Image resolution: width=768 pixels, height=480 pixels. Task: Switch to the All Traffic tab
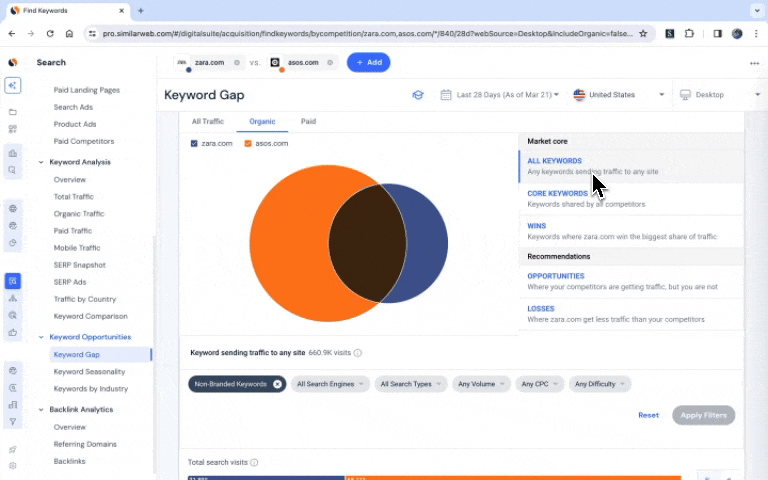pos(208,121)
